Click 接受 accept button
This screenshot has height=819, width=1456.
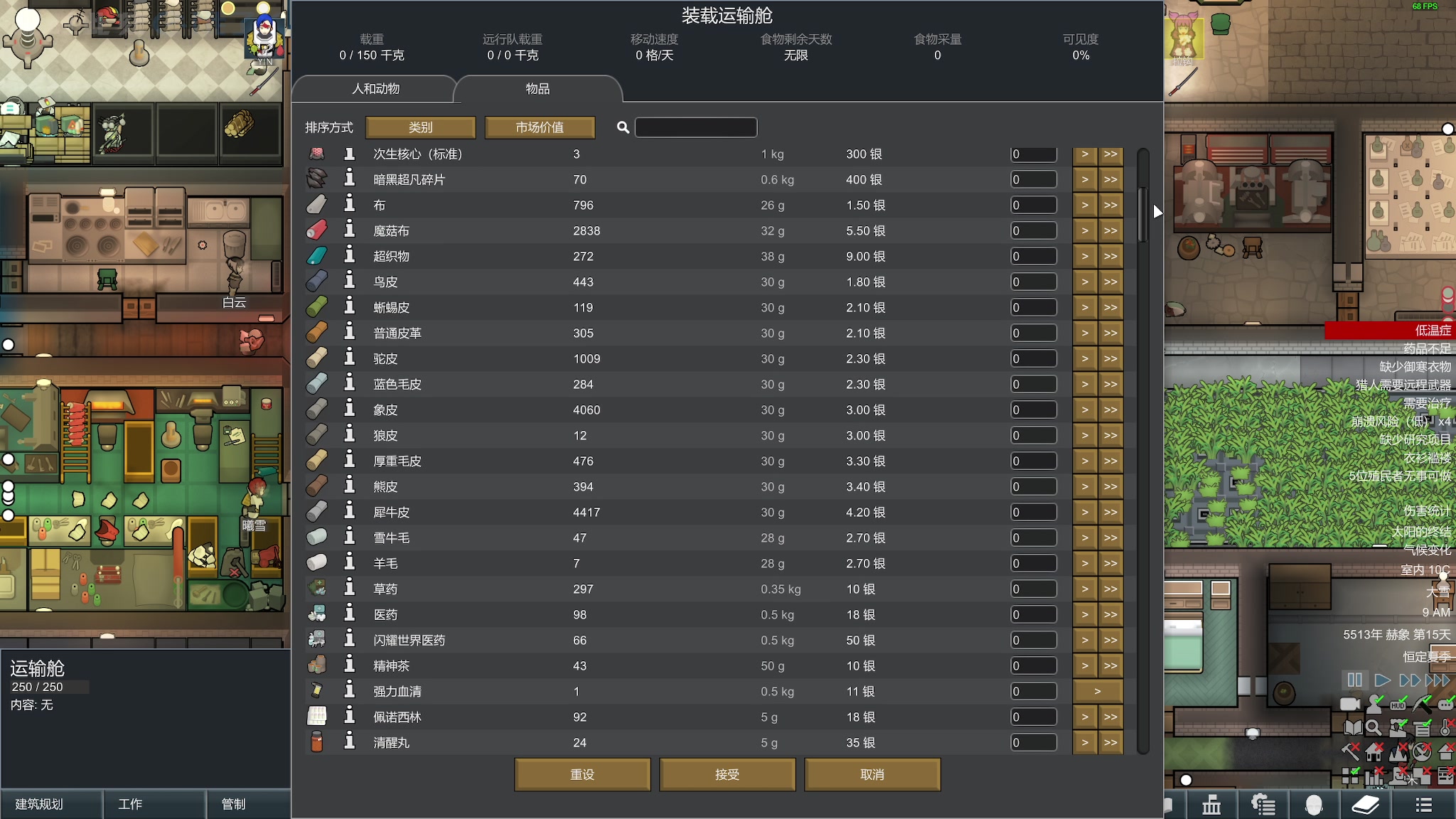point(727,774)
